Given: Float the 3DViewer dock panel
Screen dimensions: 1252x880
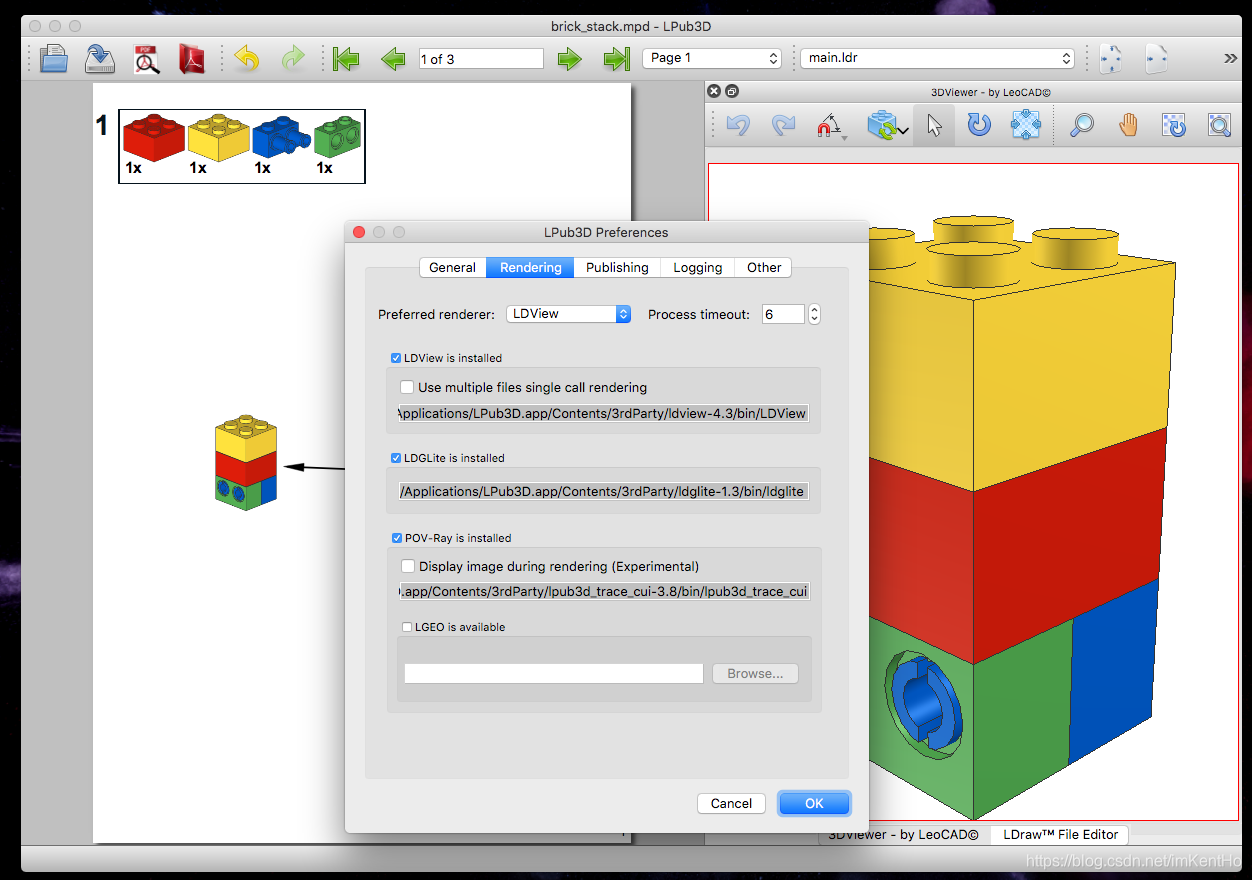Looking at the screenshot, I should [x=732, y=91].
